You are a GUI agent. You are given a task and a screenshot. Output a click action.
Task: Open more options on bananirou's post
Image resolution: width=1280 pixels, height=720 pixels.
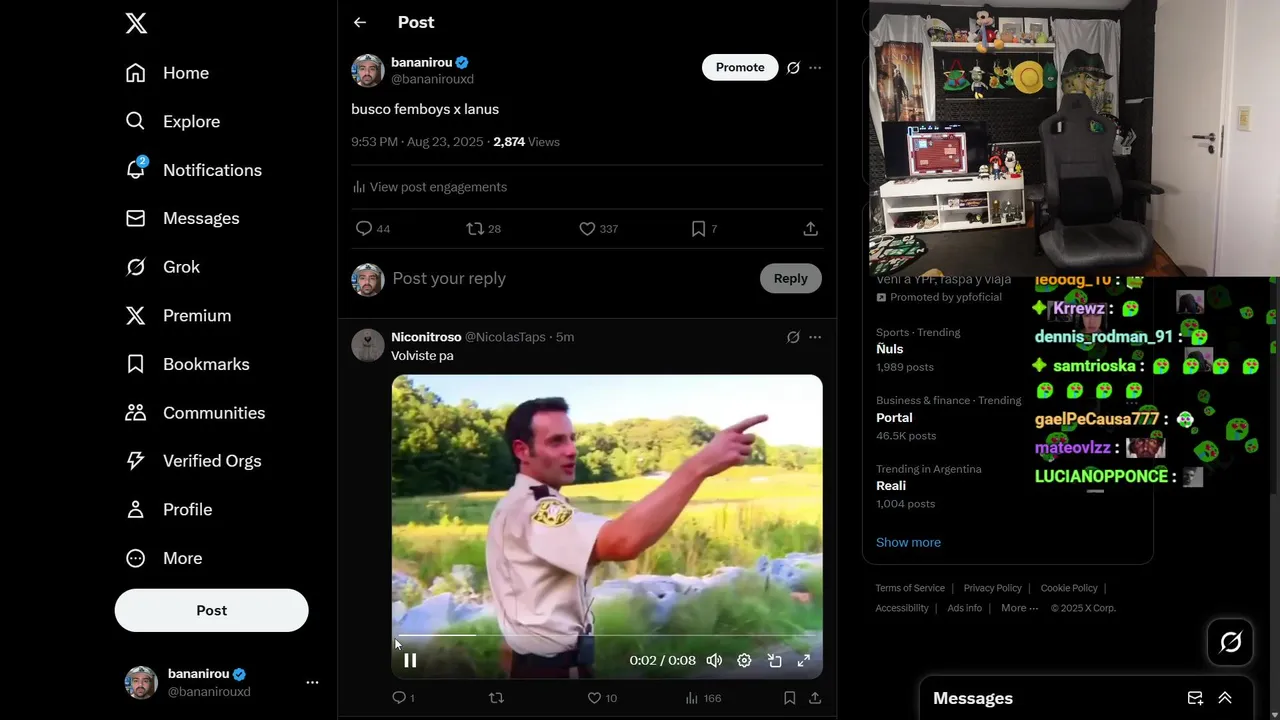(x=815, y=68)
